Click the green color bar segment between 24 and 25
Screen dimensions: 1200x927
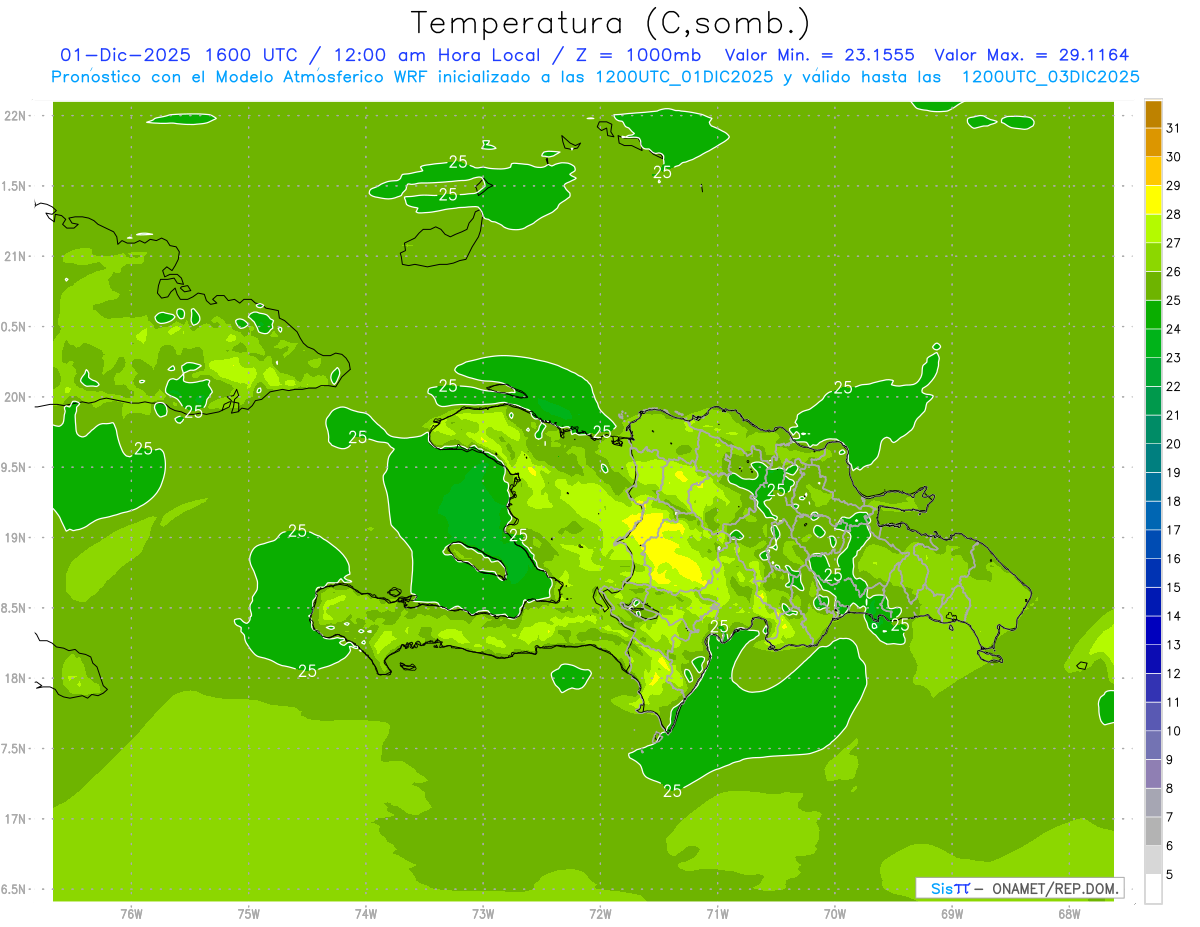[x=1153, y=315]
